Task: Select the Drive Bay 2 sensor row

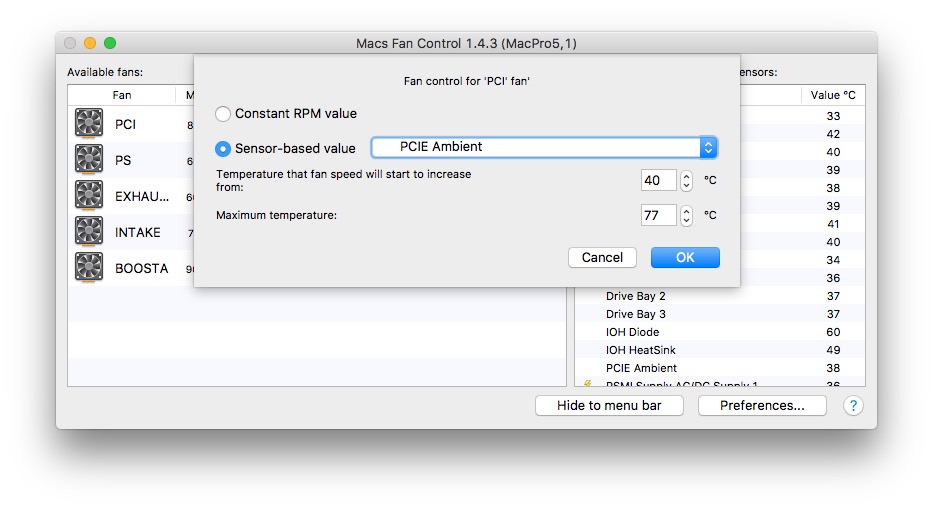Action: (720, 296)
